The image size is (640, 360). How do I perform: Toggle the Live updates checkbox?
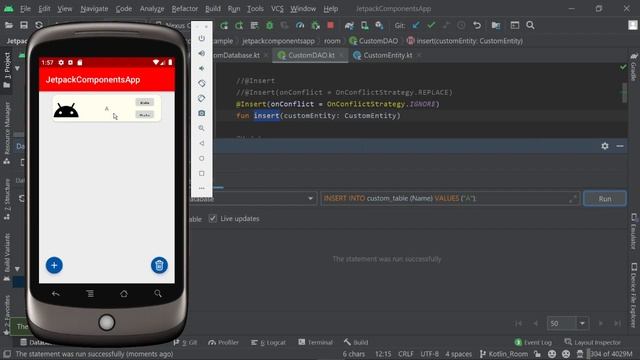coord(212,218)
